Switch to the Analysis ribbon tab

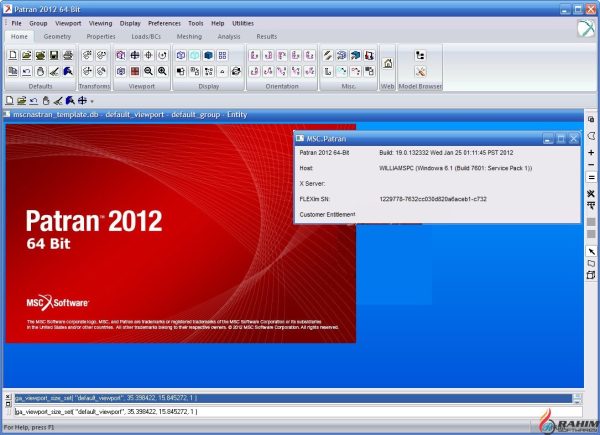(x=229, y=37)
